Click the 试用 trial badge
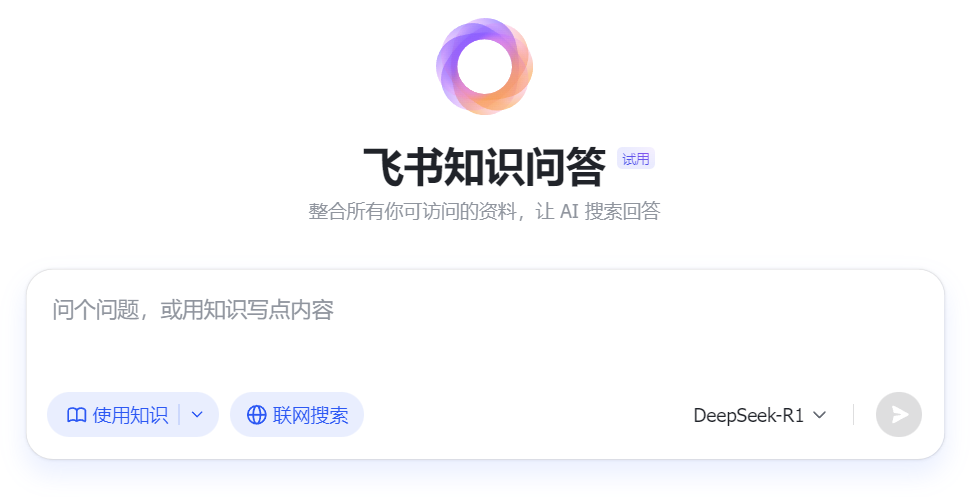The height and width of the screenshot is (497, 970). (x=635, y=159)
